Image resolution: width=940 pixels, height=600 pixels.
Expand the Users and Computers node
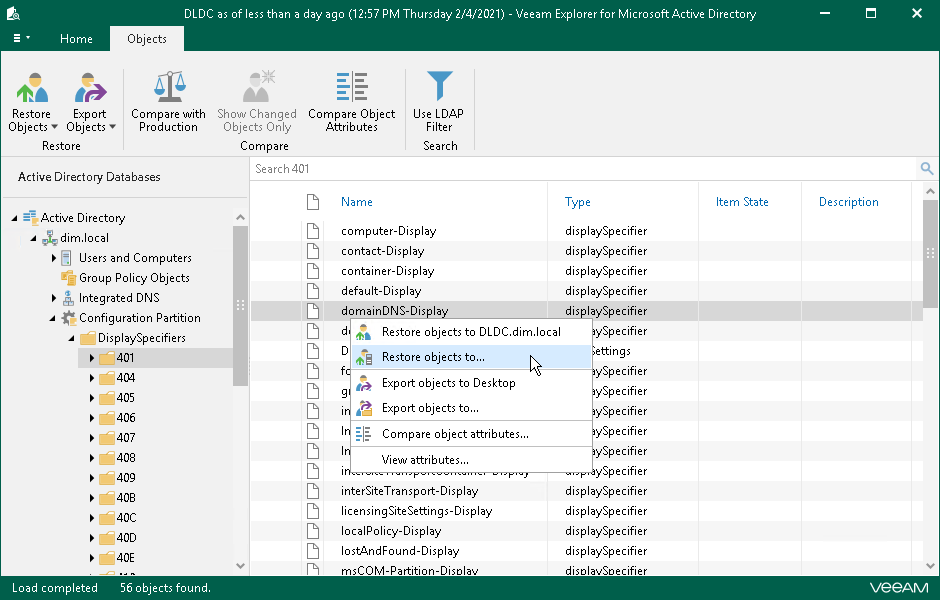click(x=55, y=258)
